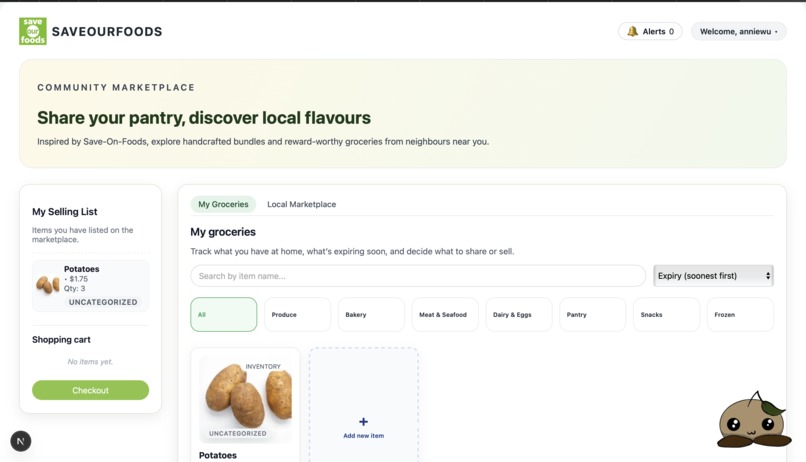806x462 pixels.
Task: Filter groceries by Pantry
Action: tap(593, 315)
